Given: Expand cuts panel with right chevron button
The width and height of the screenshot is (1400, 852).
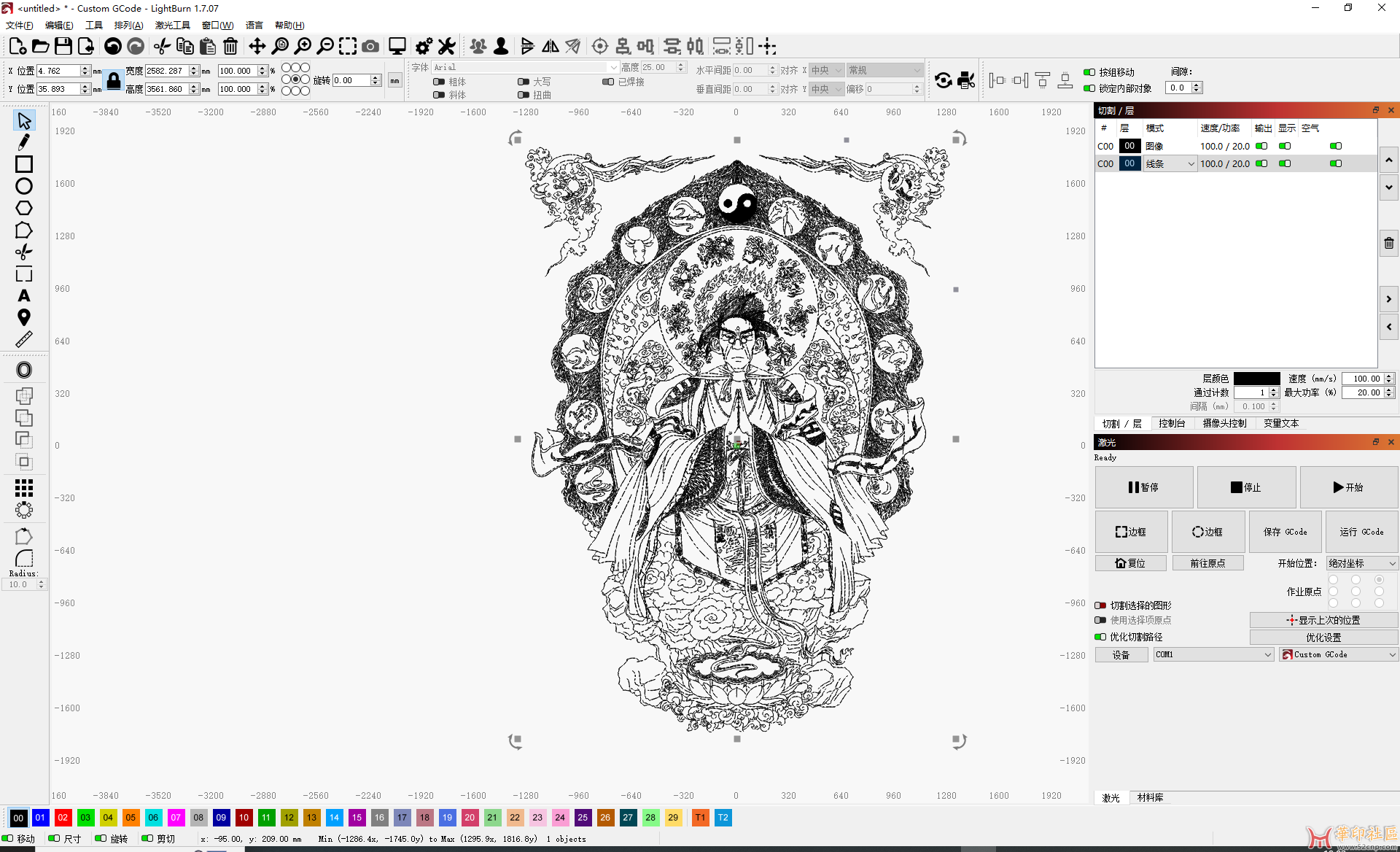Looking at the screenshot, I should [1389, 299].
